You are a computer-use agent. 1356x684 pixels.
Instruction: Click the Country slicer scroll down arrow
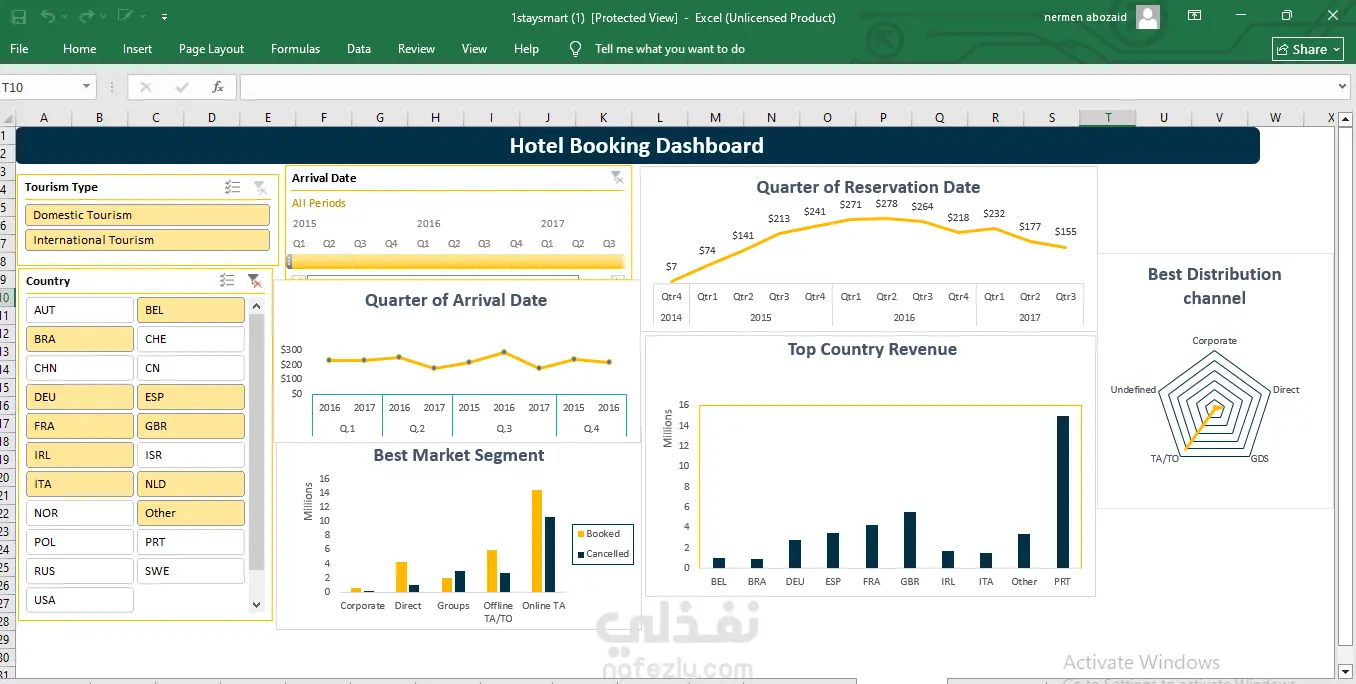(x=257, y=605)
